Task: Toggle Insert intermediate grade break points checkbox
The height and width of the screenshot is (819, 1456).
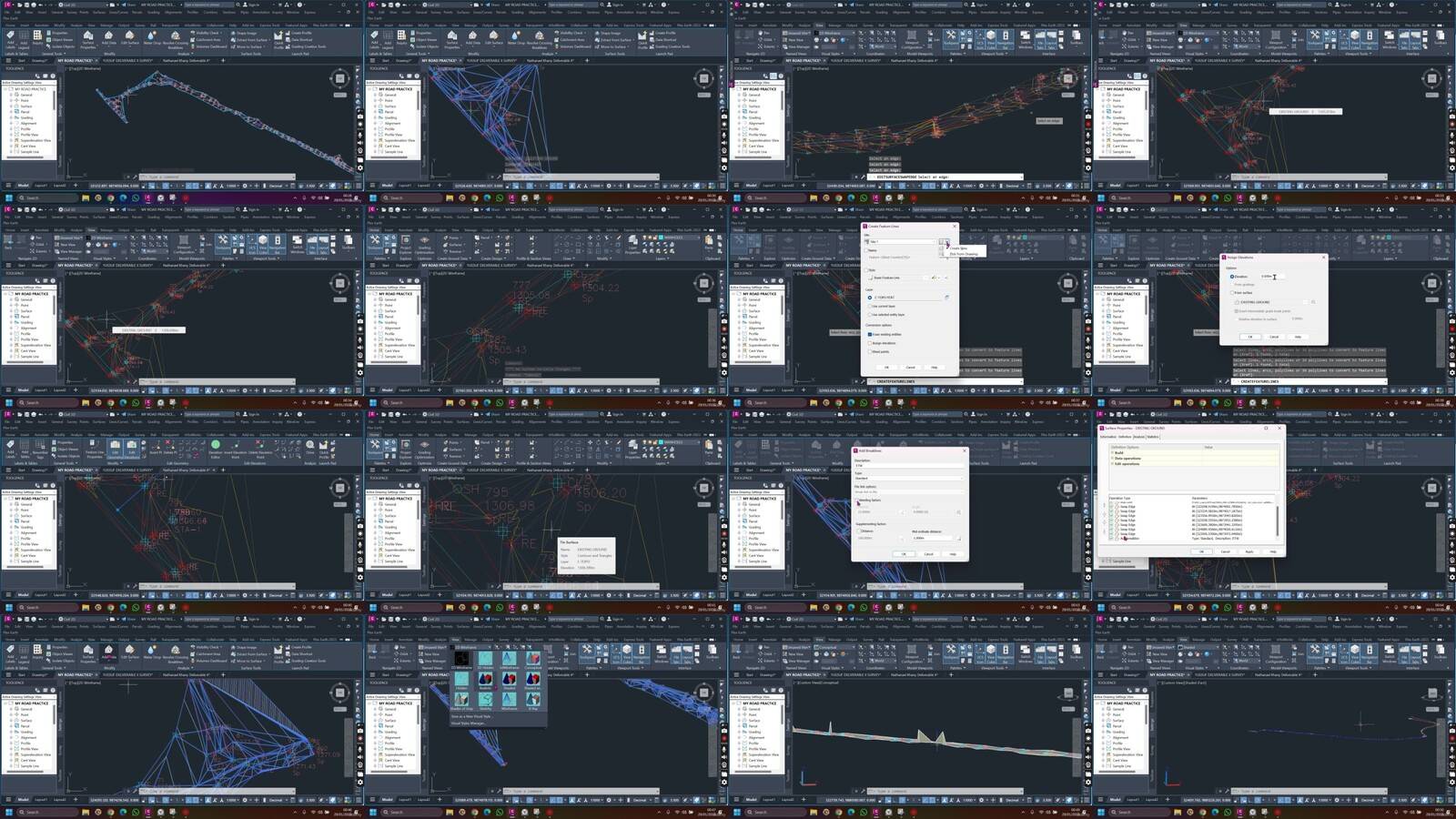Action: click(1235, 311)
